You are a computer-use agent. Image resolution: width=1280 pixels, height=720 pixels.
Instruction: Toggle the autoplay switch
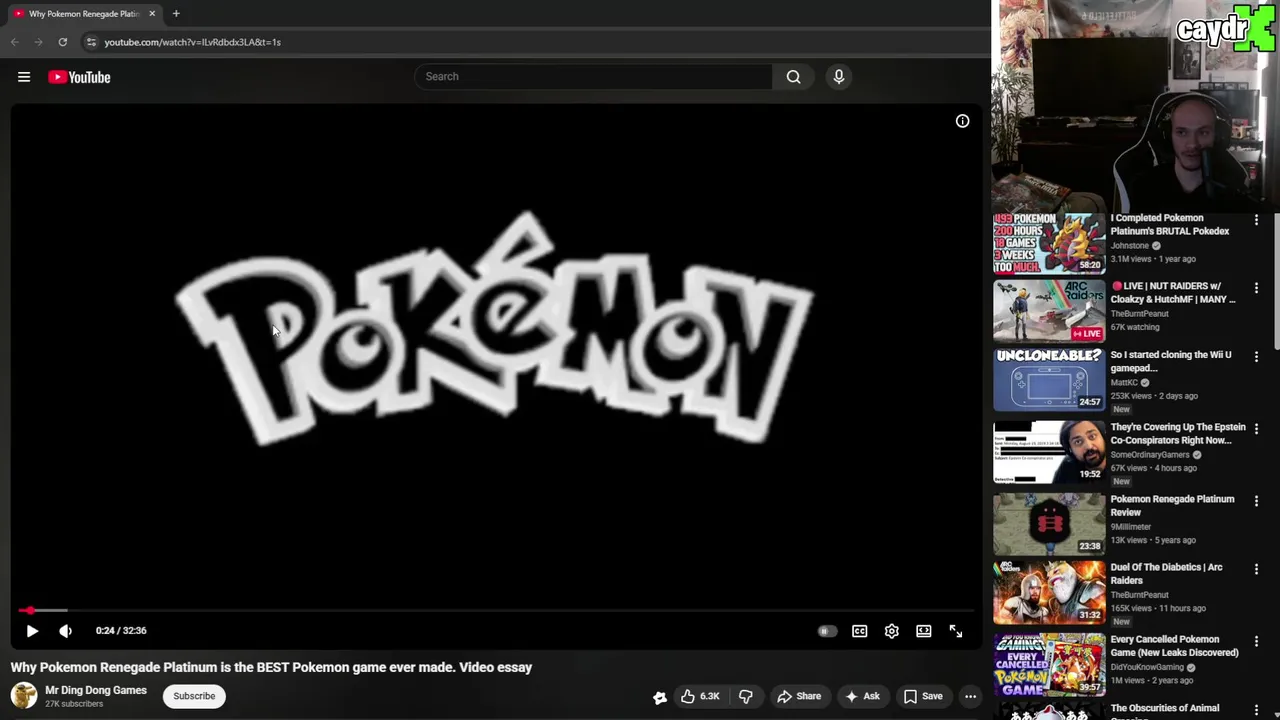827,631
